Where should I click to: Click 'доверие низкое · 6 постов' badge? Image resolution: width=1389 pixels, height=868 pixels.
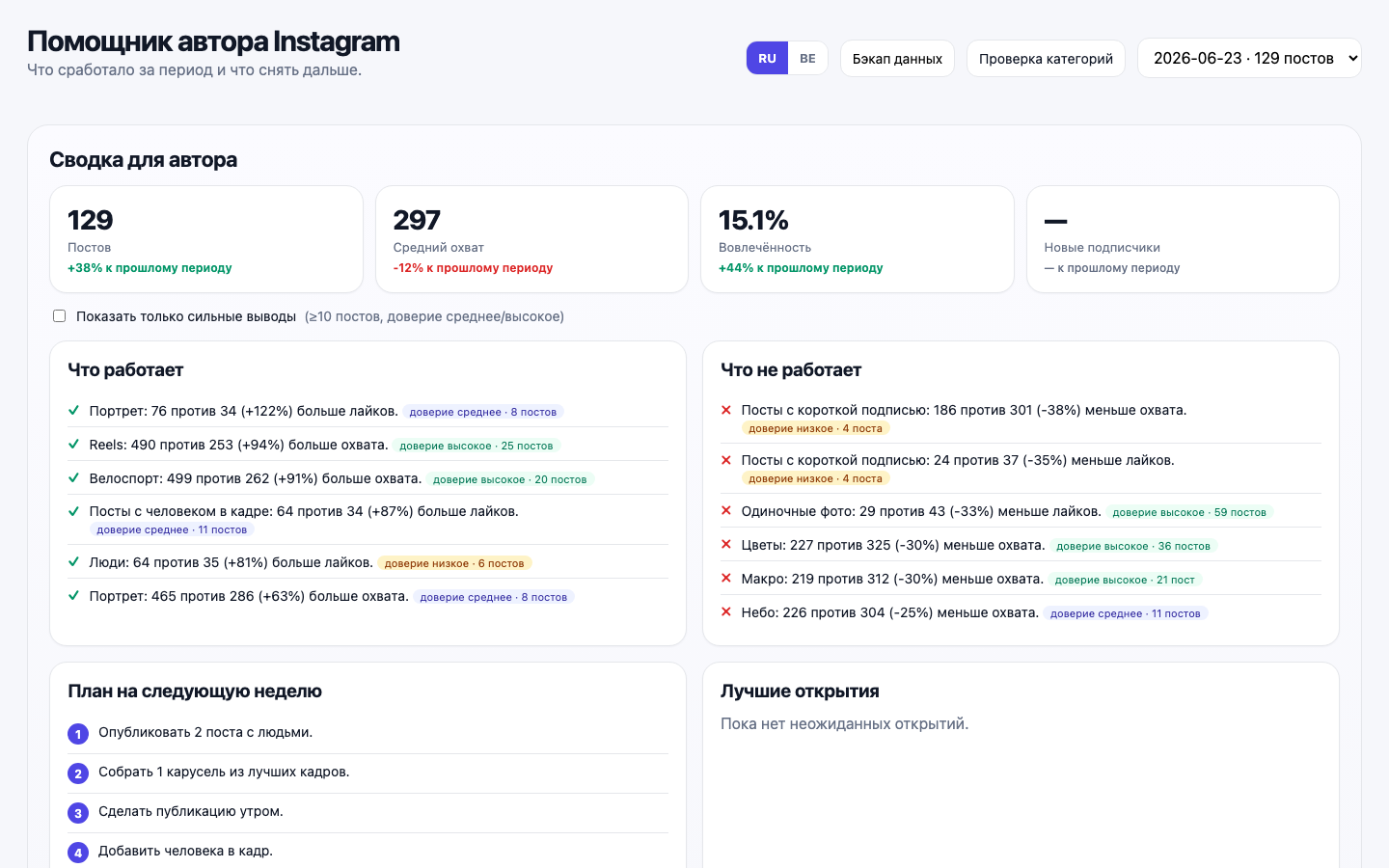454,563
